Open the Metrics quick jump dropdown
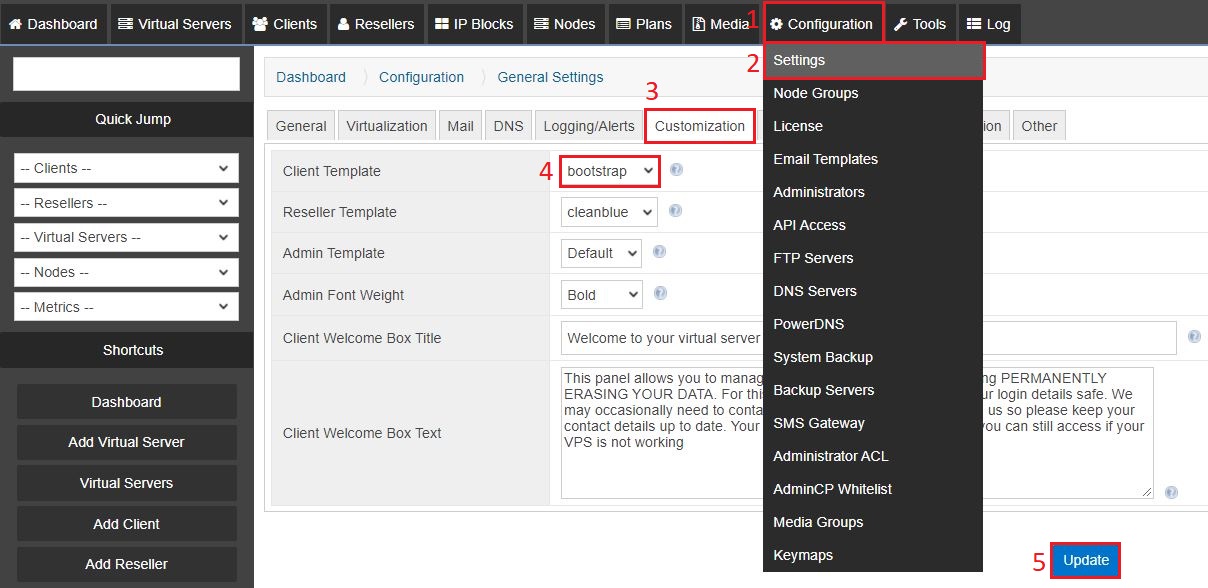 [125, 307]
